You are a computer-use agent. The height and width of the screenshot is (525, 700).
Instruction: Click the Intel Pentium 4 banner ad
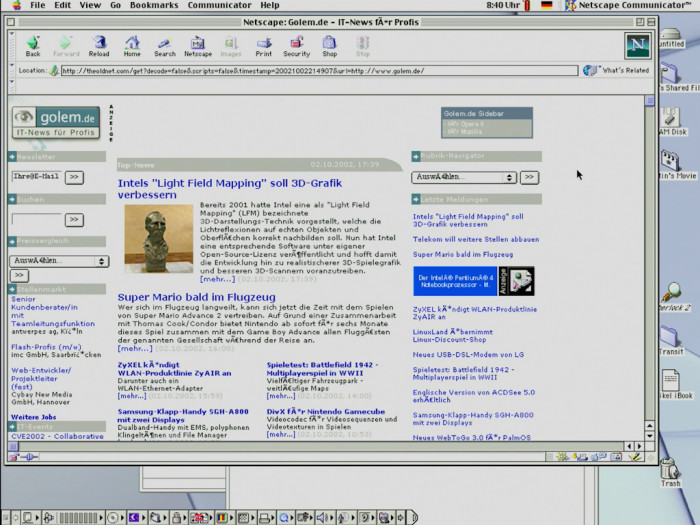(455, 281)
